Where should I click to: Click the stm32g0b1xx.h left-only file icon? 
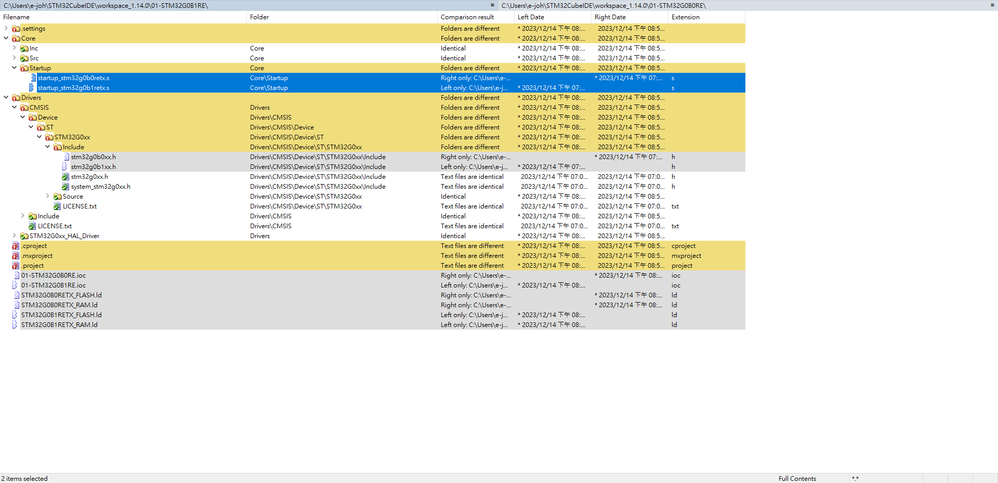coord(66,167)
